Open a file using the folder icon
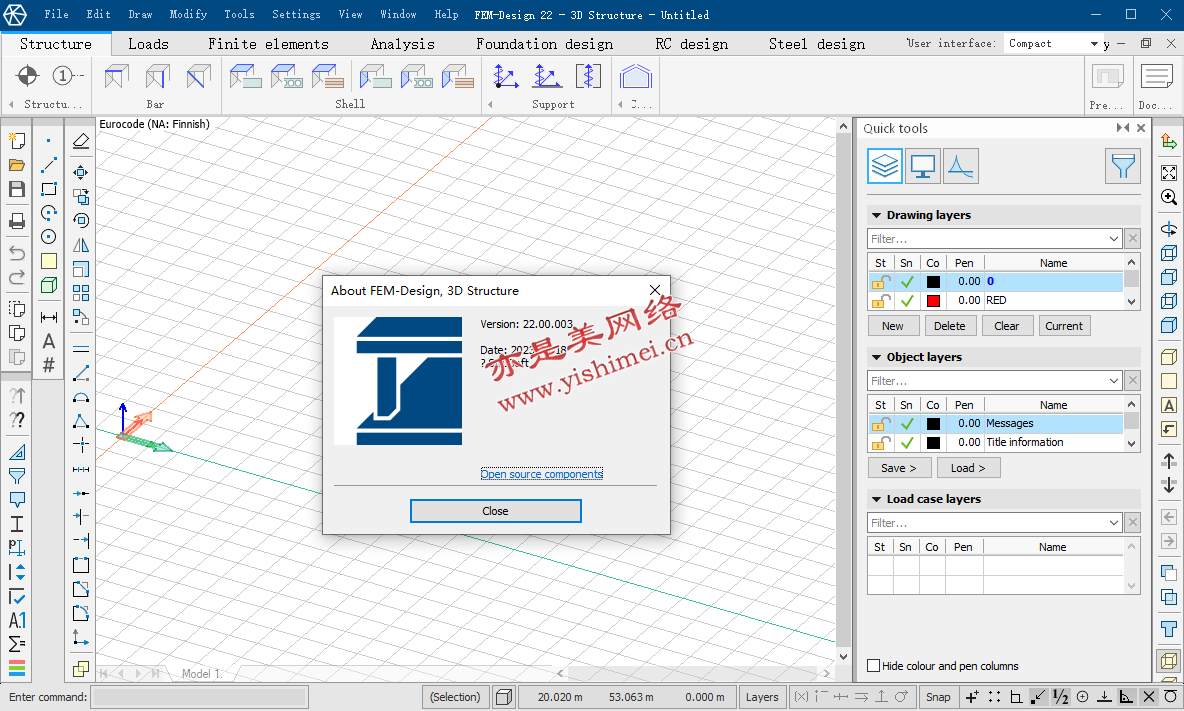 click(17, 165)
